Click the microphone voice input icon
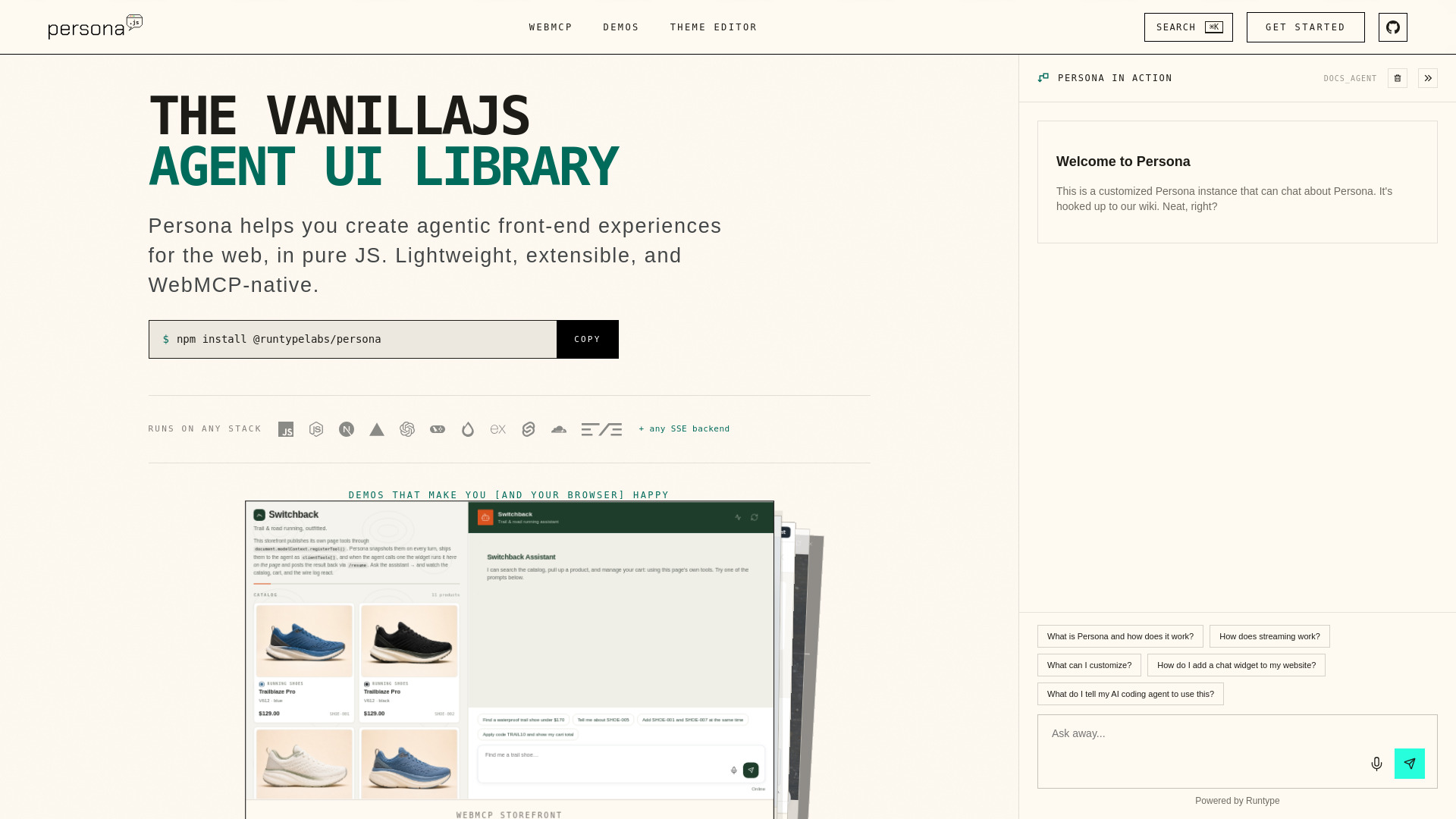 1376,764
